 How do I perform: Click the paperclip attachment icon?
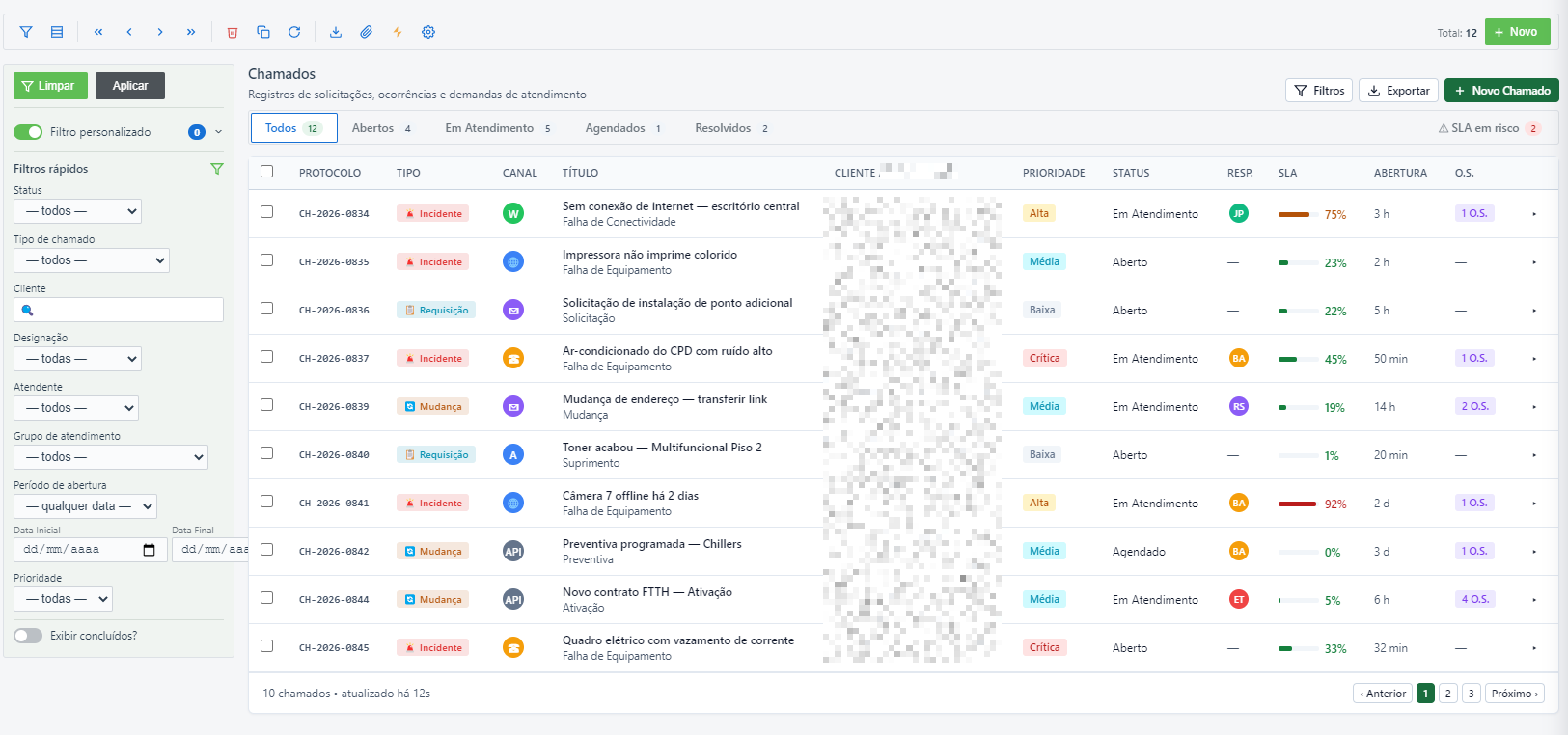coord(367,32)
